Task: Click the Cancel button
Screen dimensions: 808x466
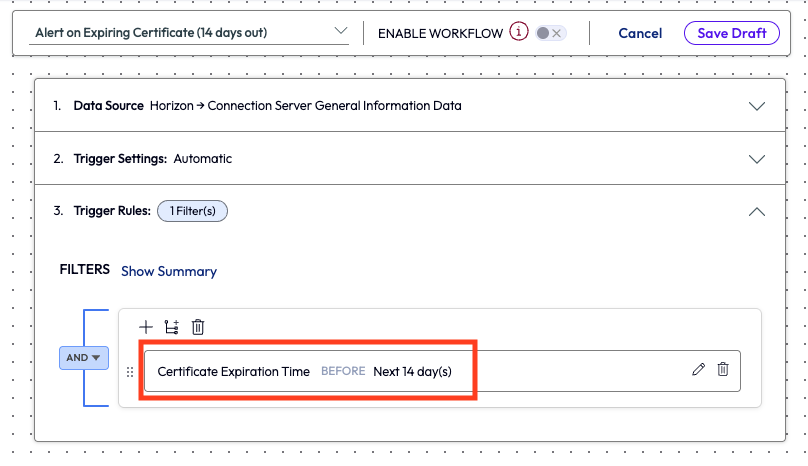Action: pos(640,33)
